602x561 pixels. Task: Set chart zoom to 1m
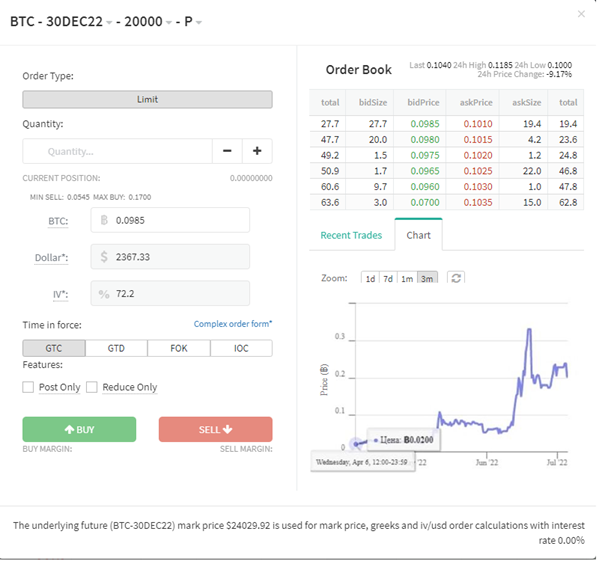coord(407,278)
